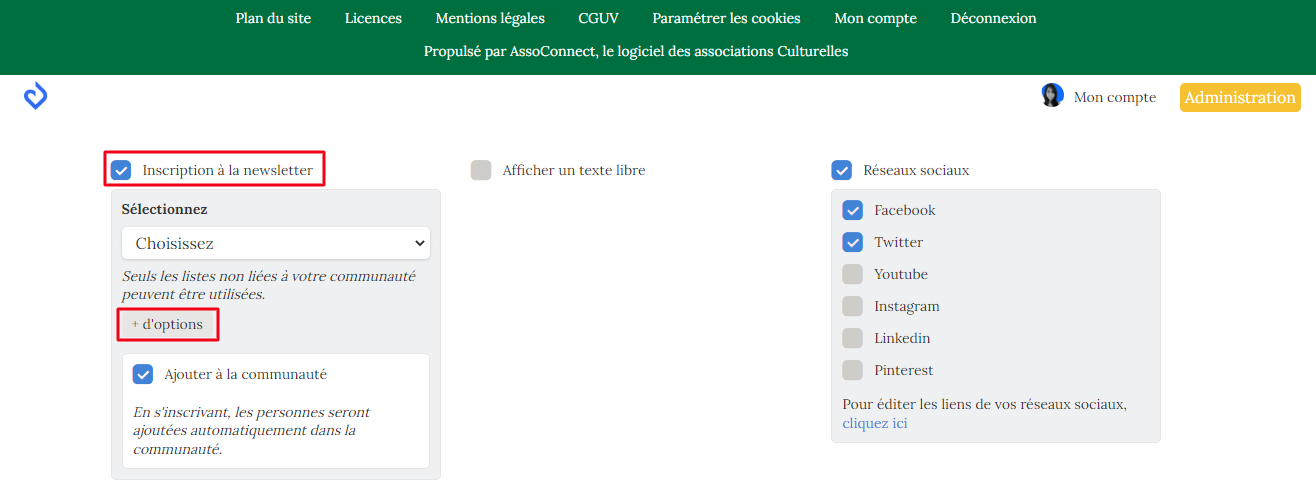Expand the + d'options section

point(167,324)
